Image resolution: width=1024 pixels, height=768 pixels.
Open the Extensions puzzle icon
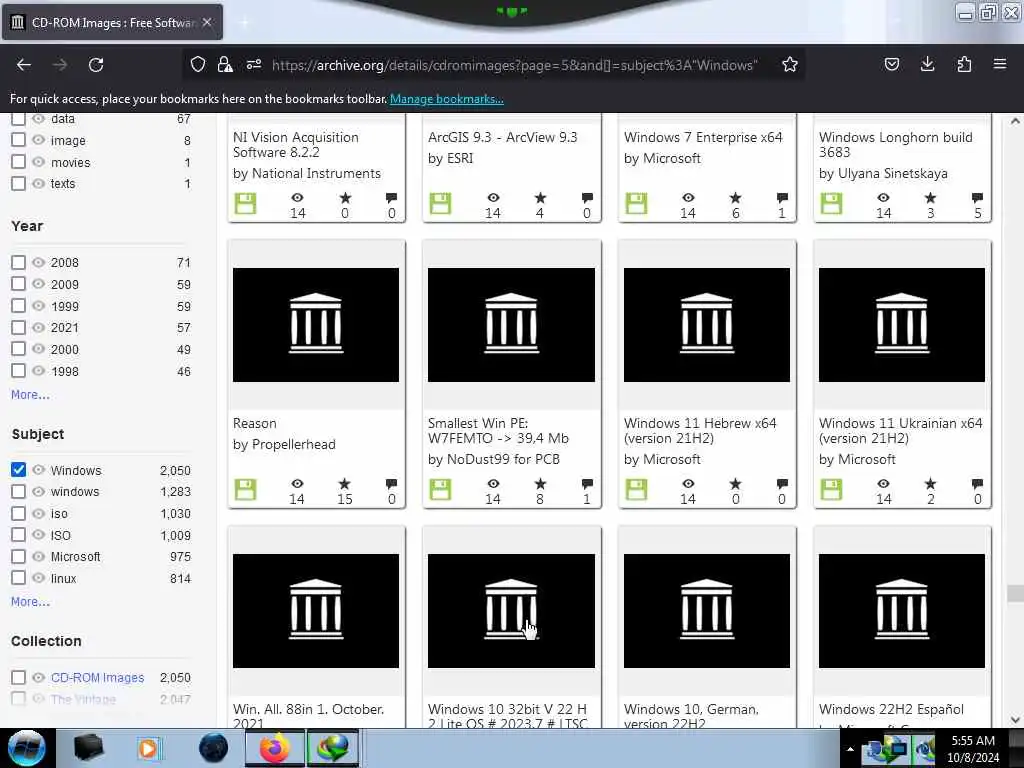(964, 65)
